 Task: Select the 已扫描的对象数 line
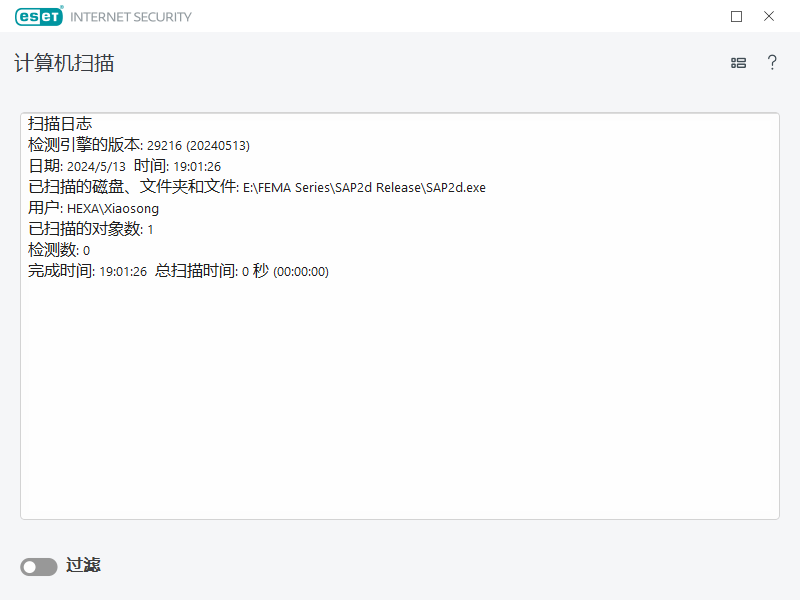90,229
